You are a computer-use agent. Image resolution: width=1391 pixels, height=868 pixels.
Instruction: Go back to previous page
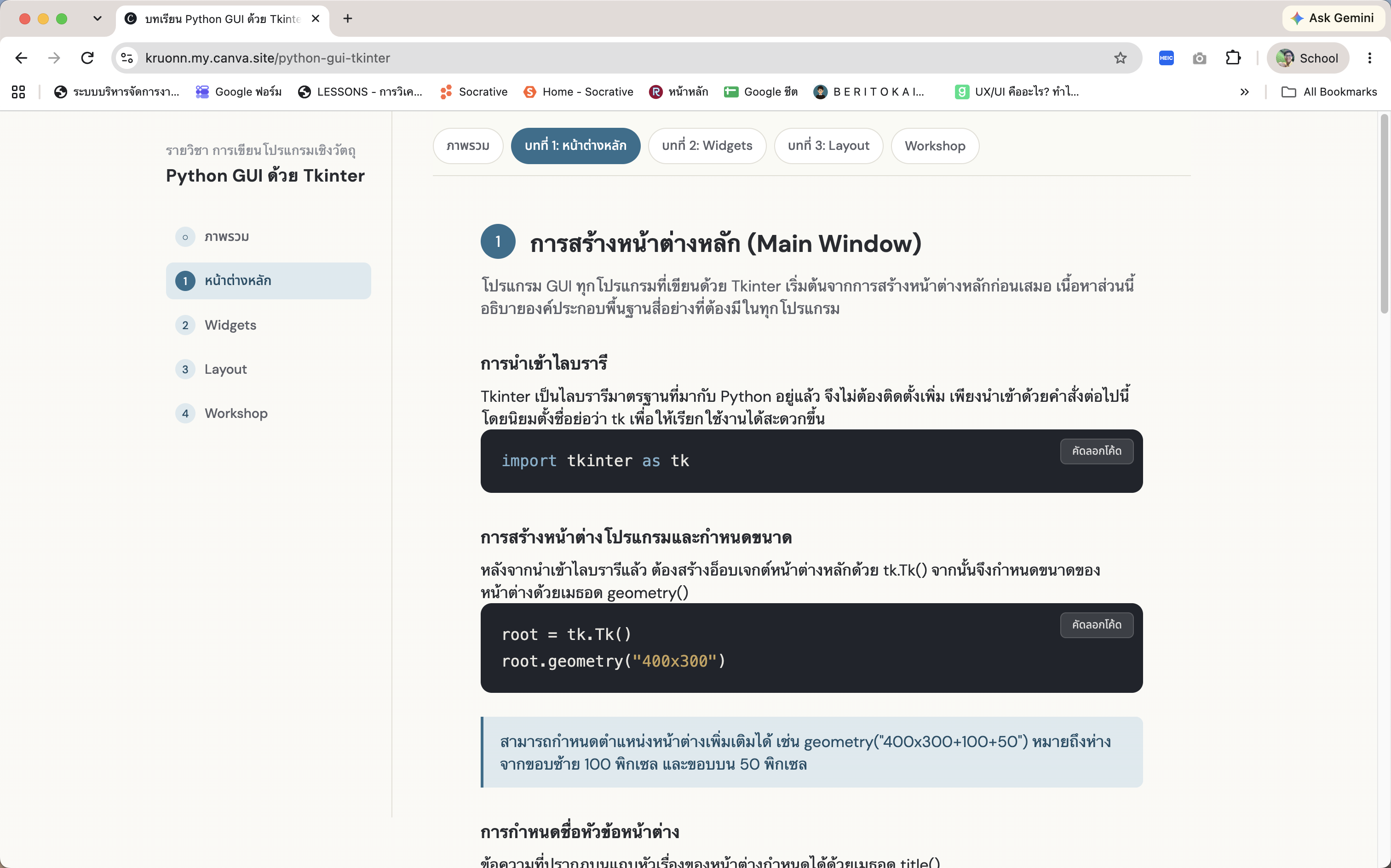click(x=21, y=58)
